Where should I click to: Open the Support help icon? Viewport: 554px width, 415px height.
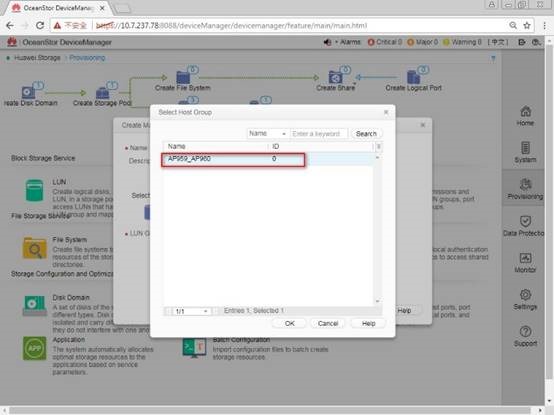[x=525, y=331]
